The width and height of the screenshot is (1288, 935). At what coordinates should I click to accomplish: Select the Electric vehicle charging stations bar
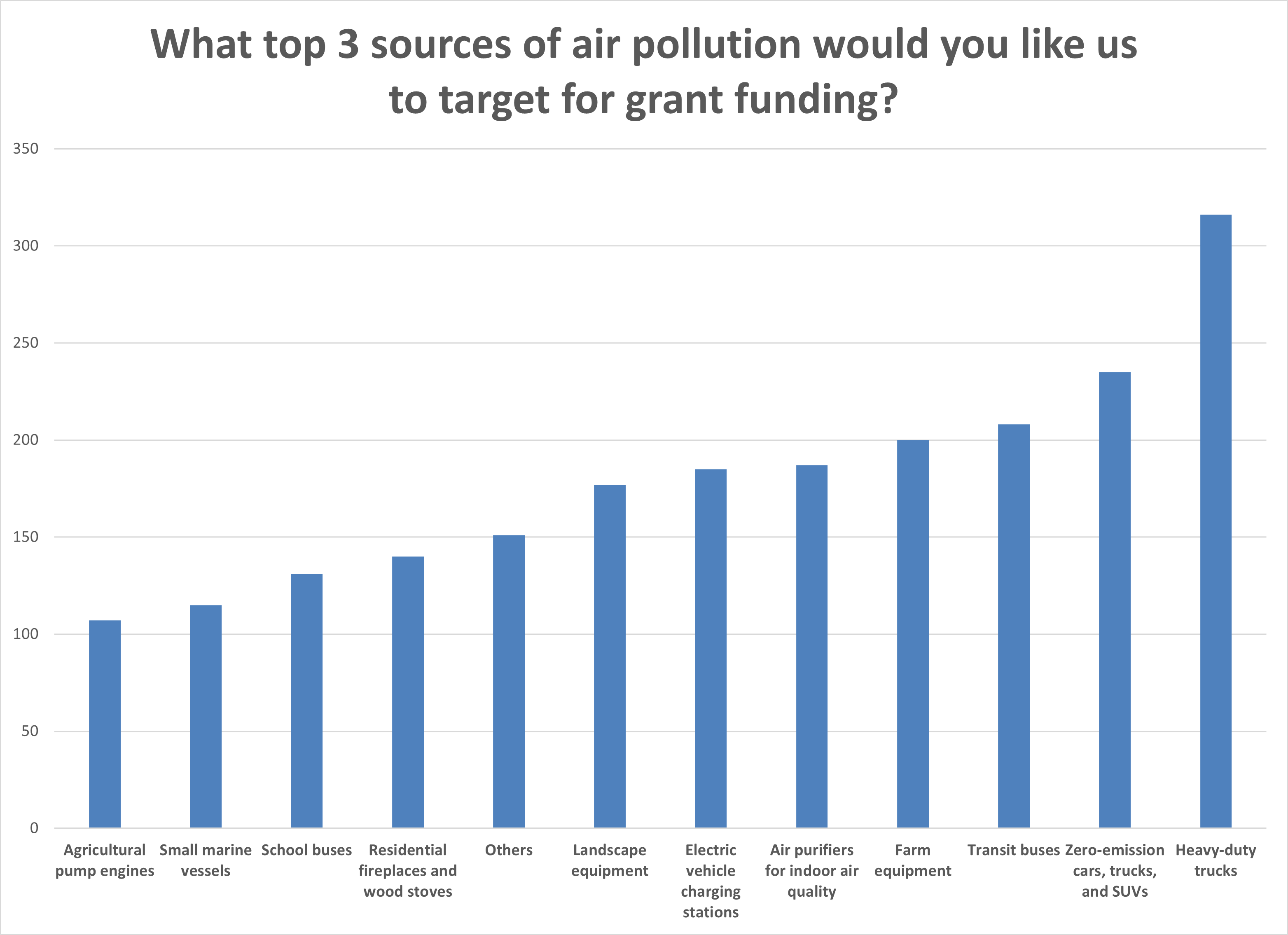click(711, 648)
